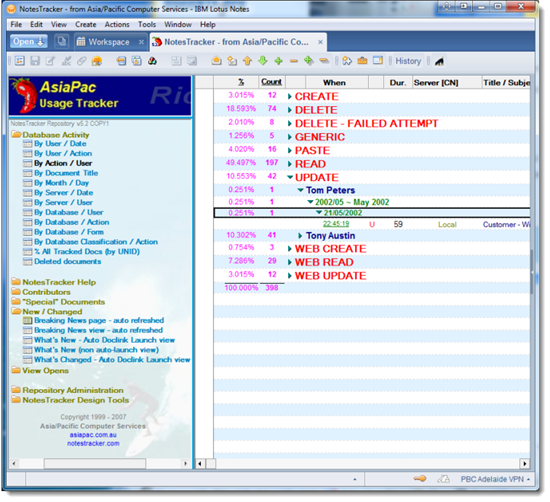Screen dimensions: 550x502
Task: Switch to the Workspace tab
Action: click(x=109, y=42)
